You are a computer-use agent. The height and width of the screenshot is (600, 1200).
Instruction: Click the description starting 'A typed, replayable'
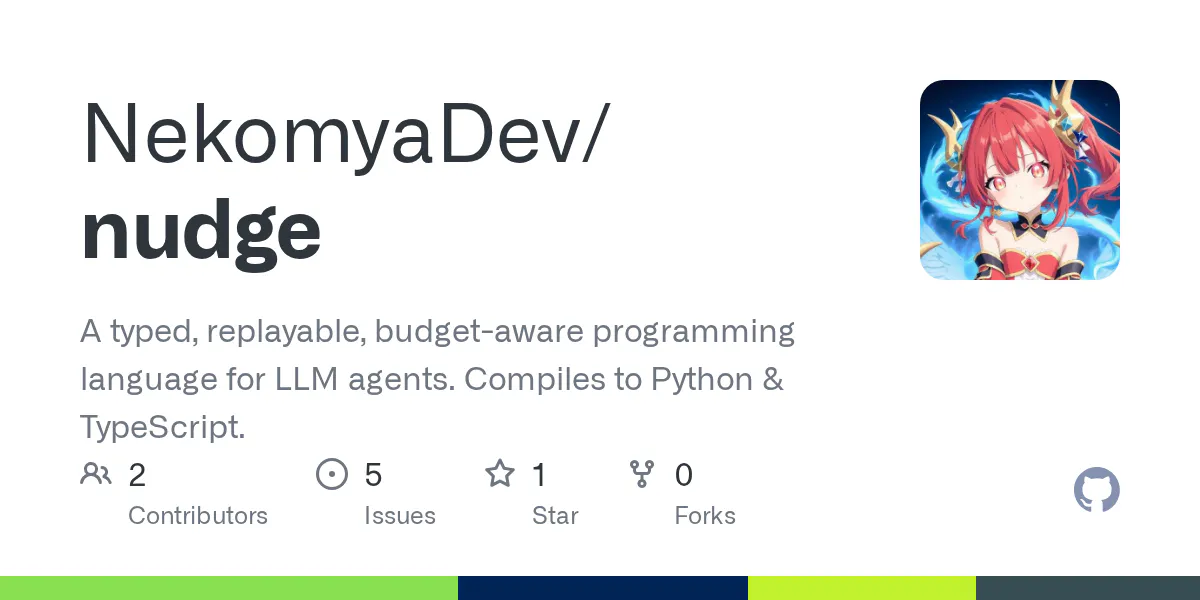[x=437, y=380]
